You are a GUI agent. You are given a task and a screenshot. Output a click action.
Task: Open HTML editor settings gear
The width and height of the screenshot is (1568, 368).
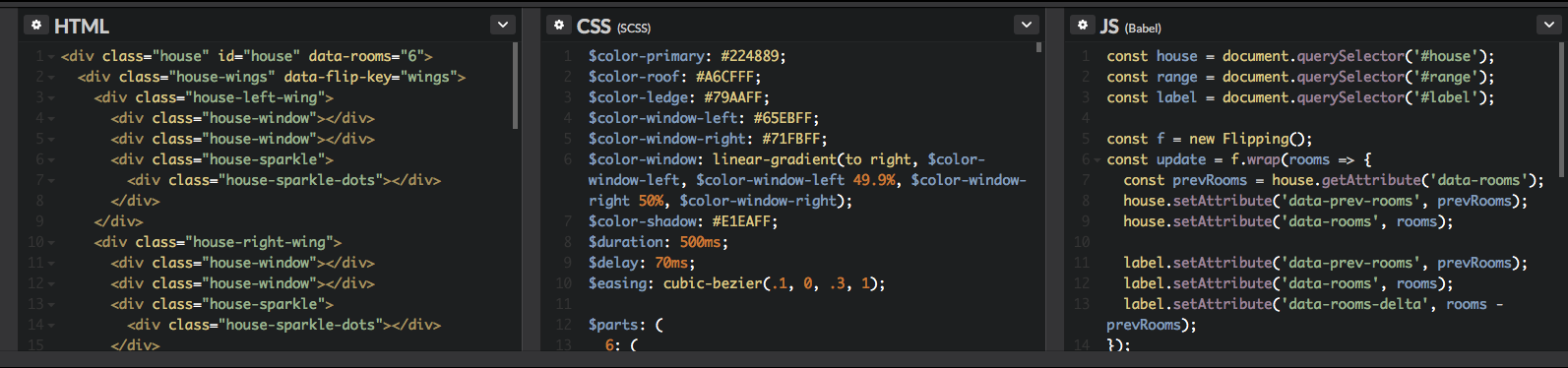tap(36, 25)
